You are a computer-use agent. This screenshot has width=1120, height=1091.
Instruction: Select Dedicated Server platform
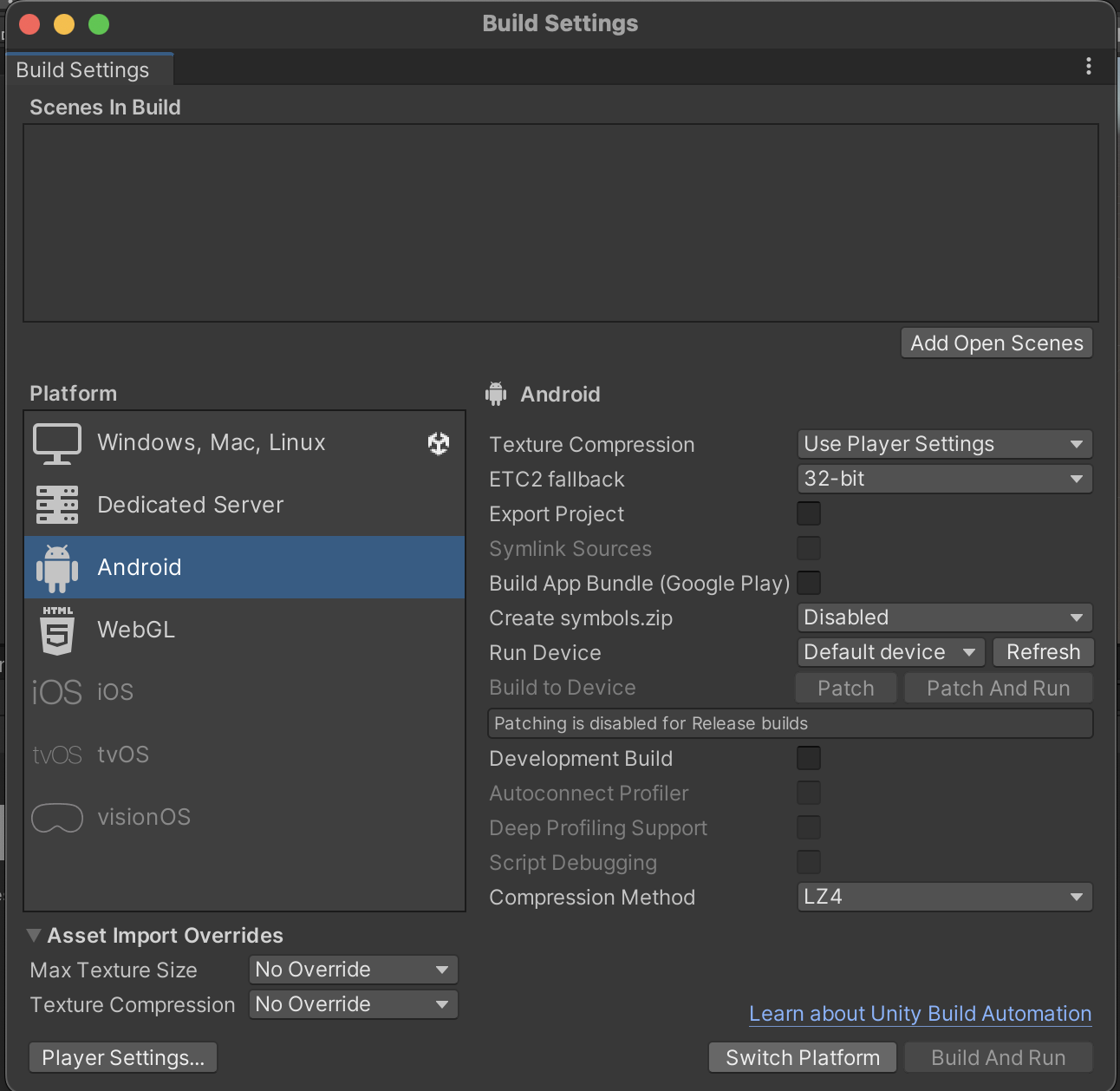pos(244,505)
